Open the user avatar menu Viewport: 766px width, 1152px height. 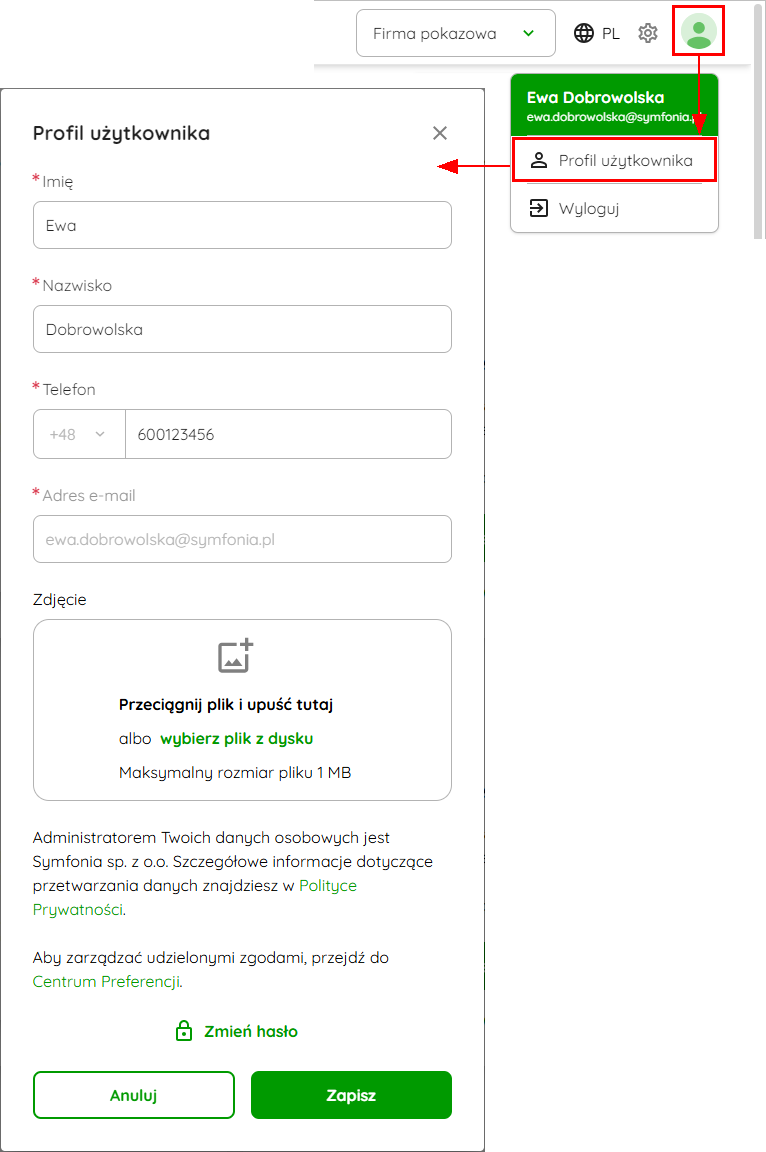(698, 31)
